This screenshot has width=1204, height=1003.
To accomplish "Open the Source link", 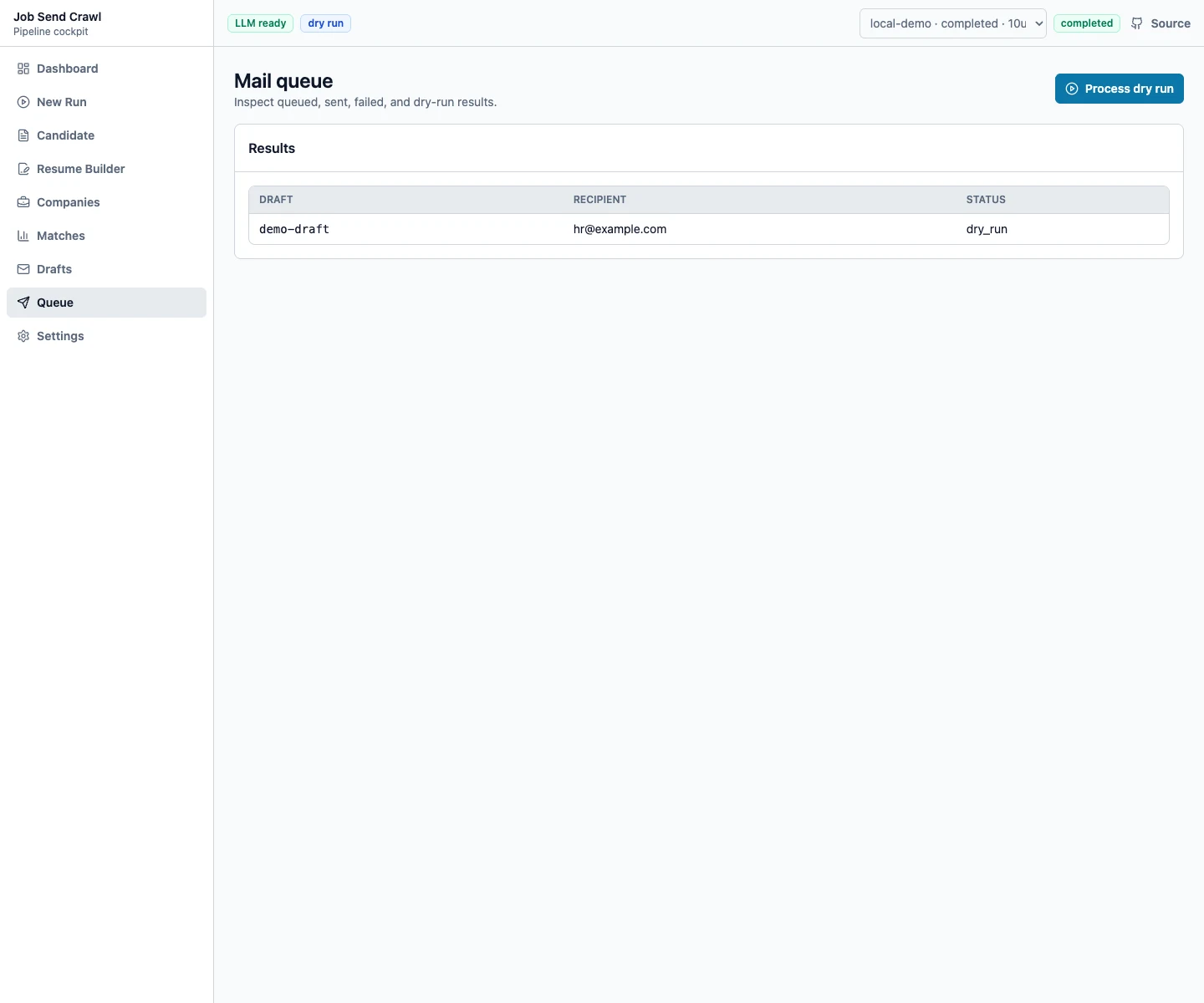I will tap(1161, 23).
